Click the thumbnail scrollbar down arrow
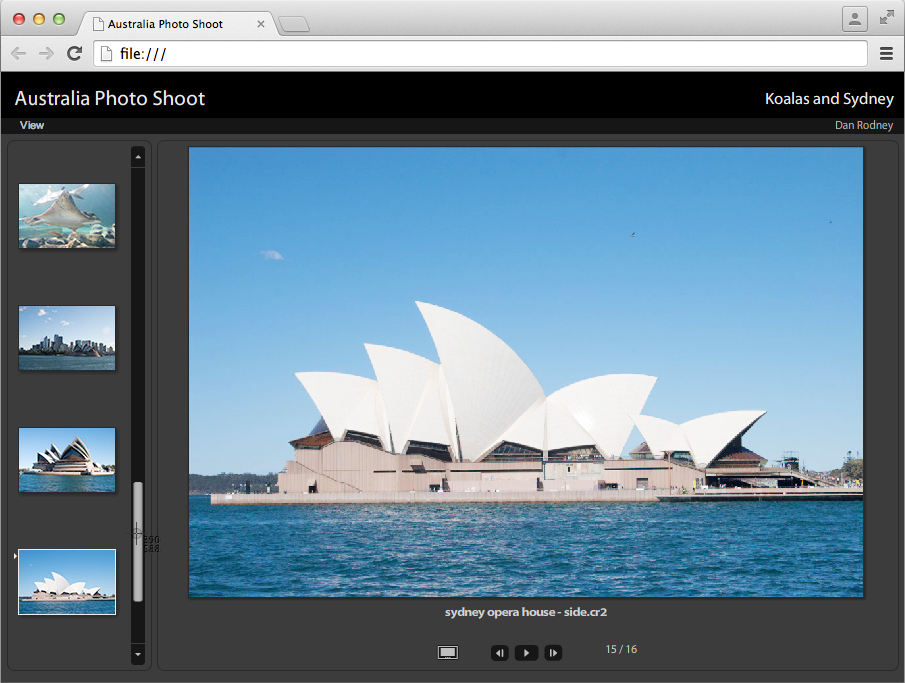 137,655
